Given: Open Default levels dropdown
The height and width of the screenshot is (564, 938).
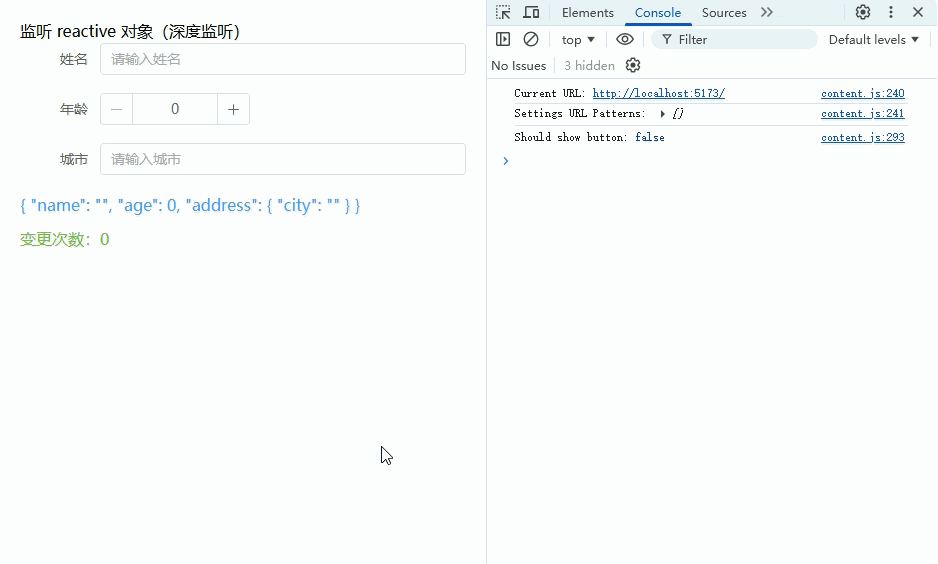Looking at the screenshot, I should tap(873, 39).
